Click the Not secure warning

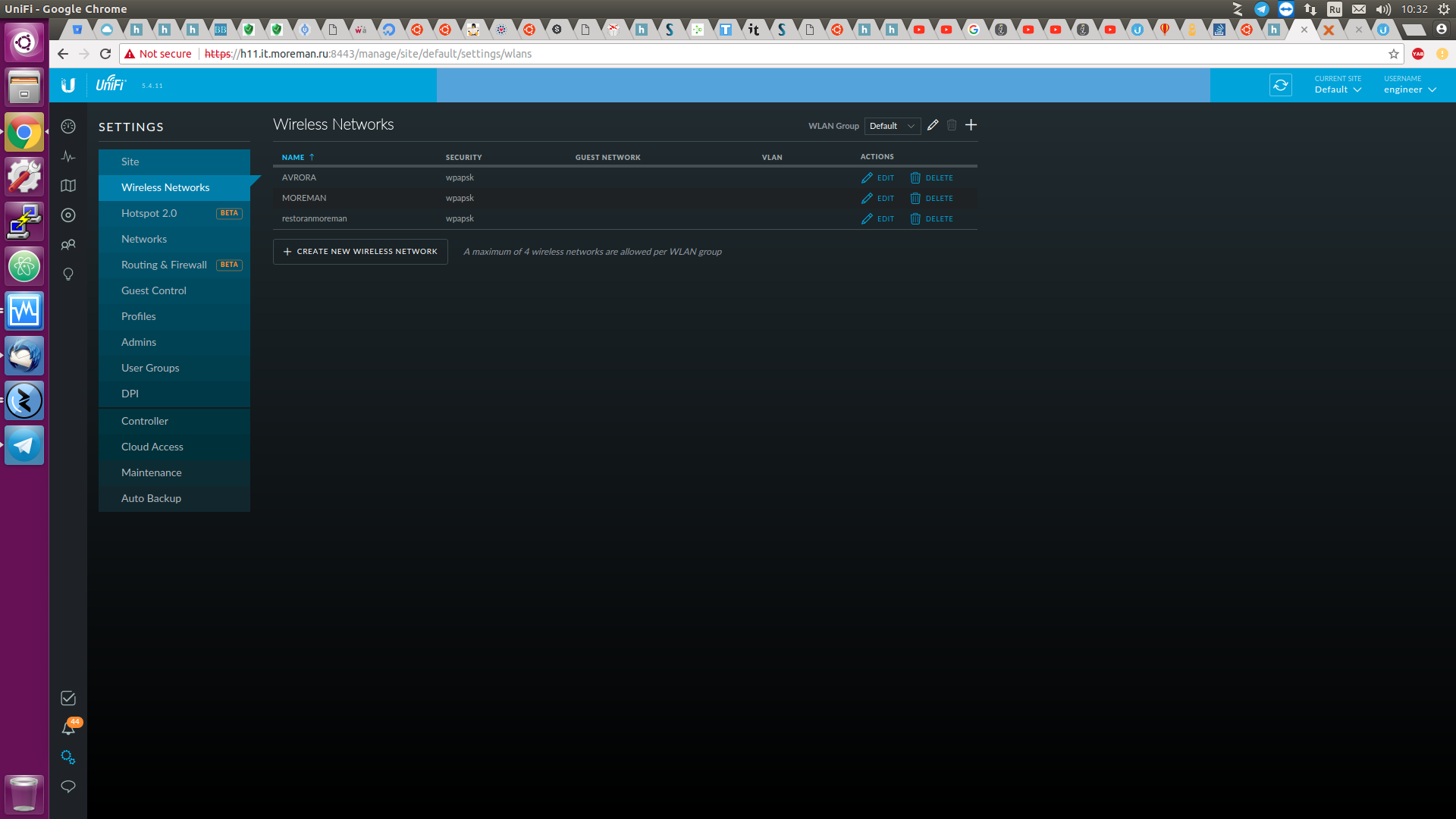(158, 54)
